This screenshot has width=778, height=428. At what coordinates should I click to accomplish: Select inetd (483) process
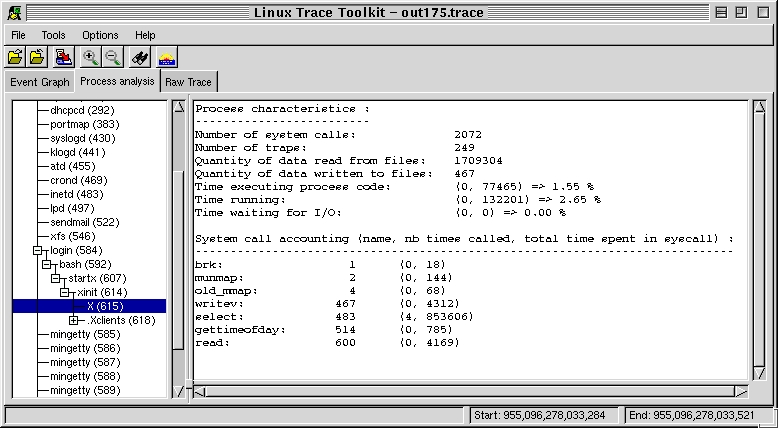pyautogui.click(x=77, y=194)
